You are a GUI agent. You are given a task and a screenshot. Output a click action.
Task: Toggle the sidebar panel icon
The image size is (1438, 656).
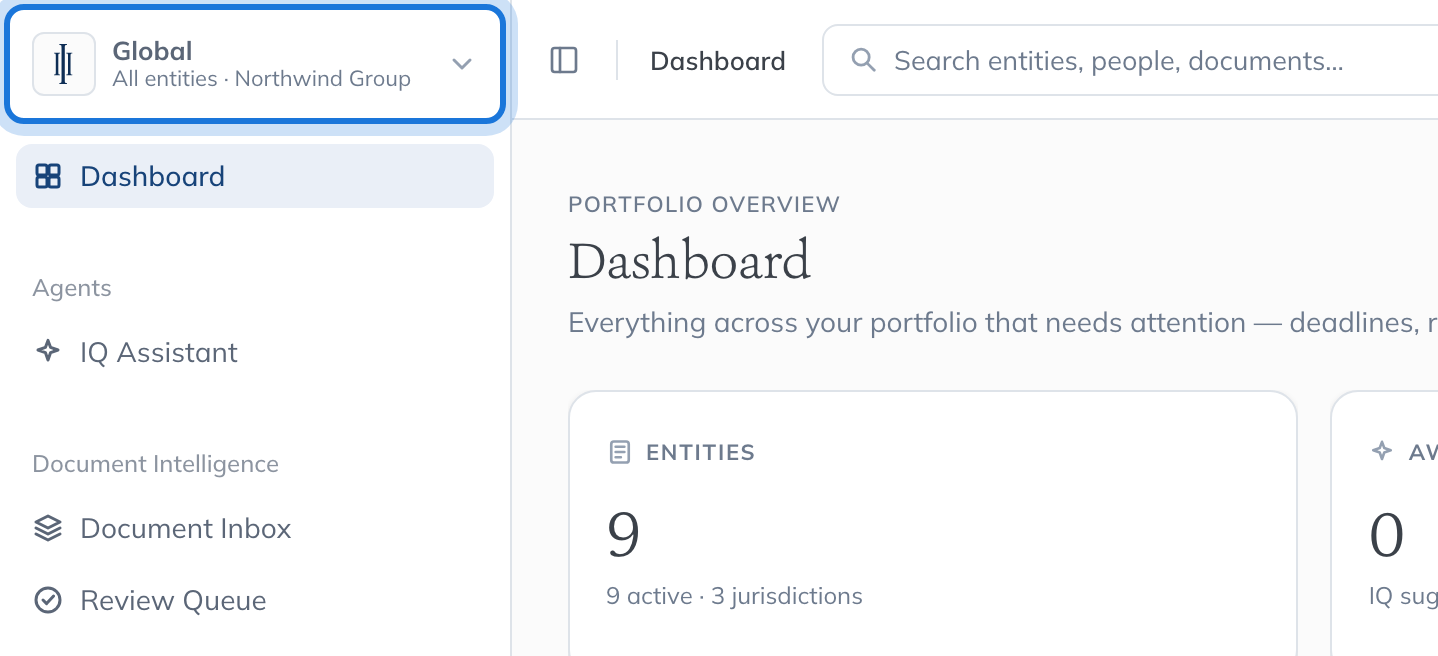564,61
